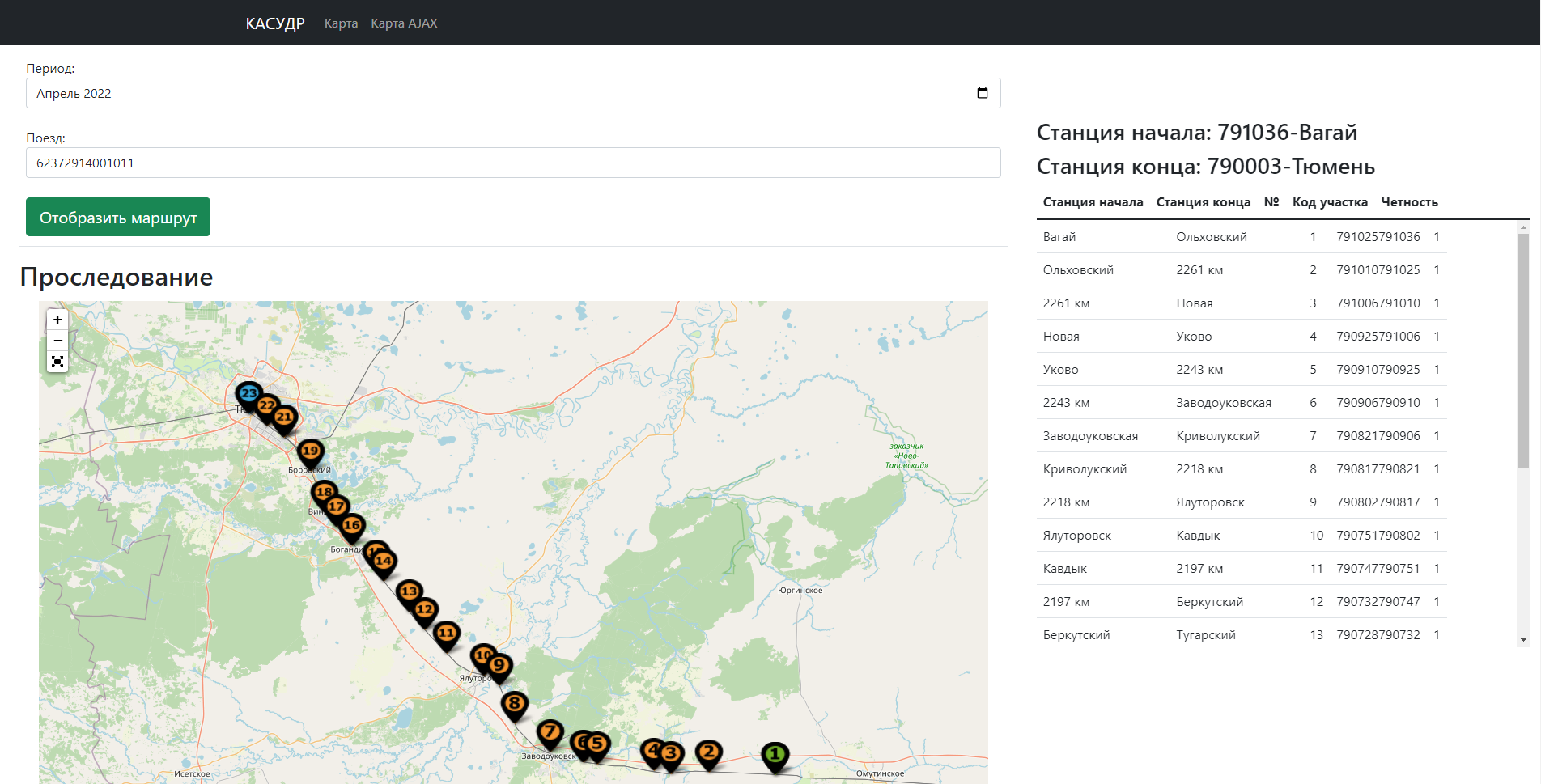This screenshot has width=1541, height=784.
Task: Select map marker 5
Action: (597, 744)
